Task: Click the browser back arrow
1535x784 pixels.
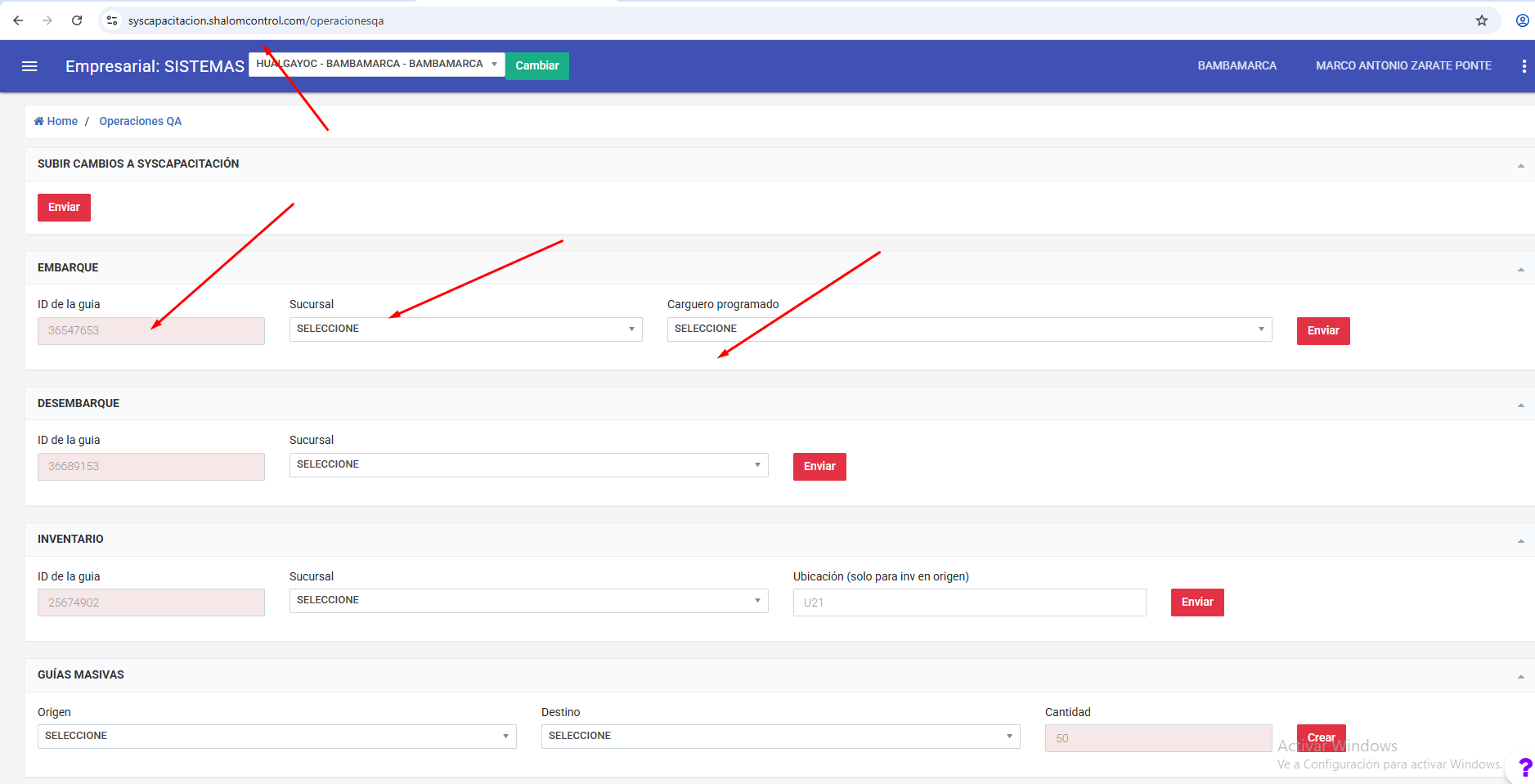Action: tap(18, 20)
